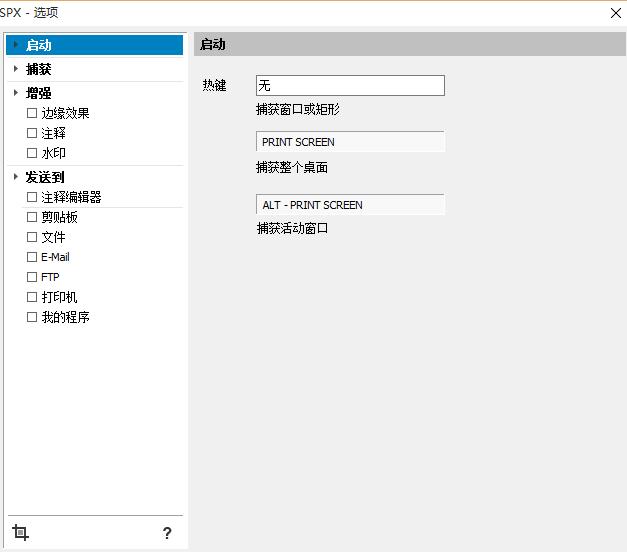Open the 边缘效果 settings entry

point(65,113)
